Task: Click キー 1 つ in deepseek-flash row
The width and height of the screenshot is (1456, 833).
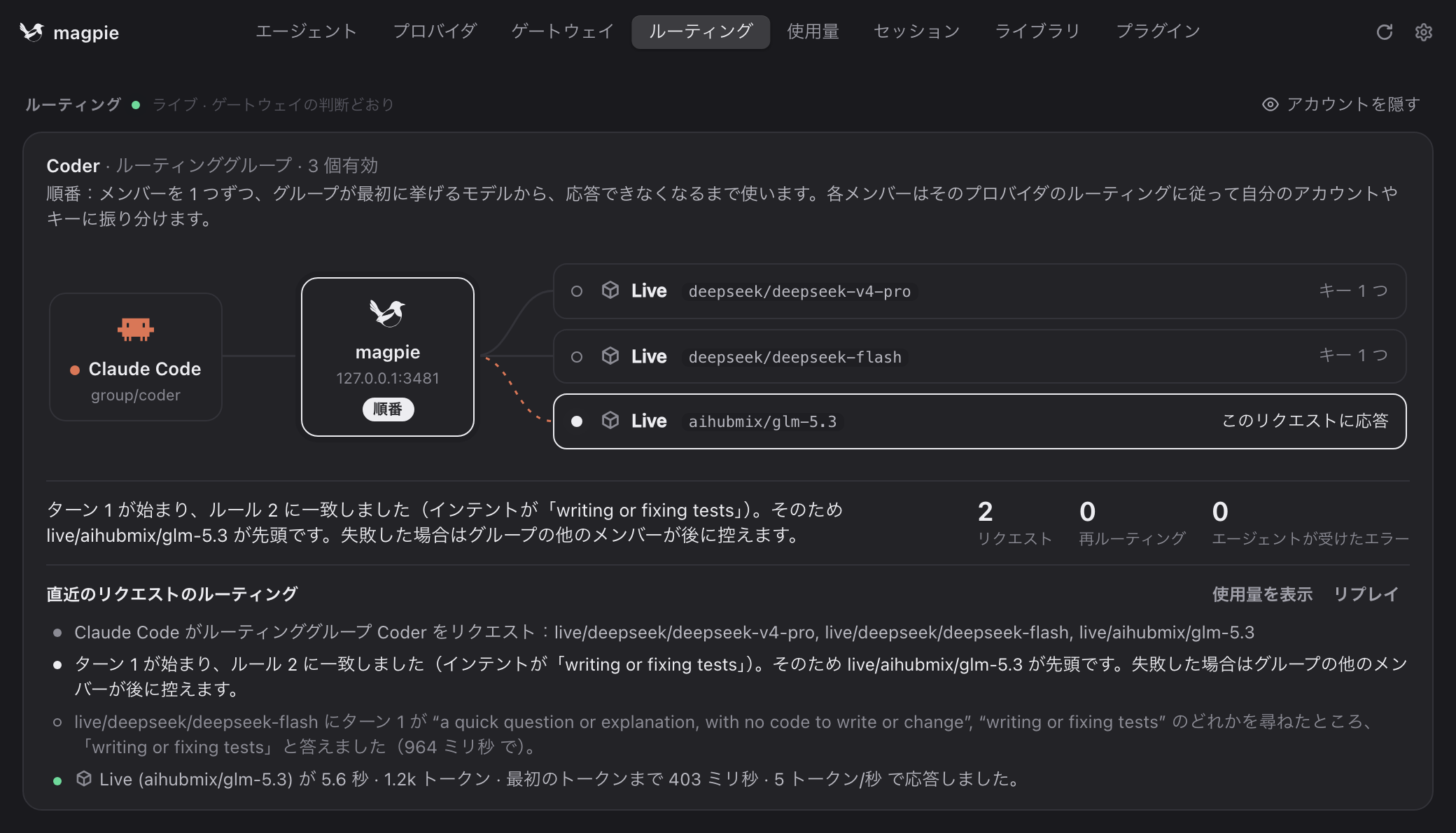Action: [x=1353, y=355]
